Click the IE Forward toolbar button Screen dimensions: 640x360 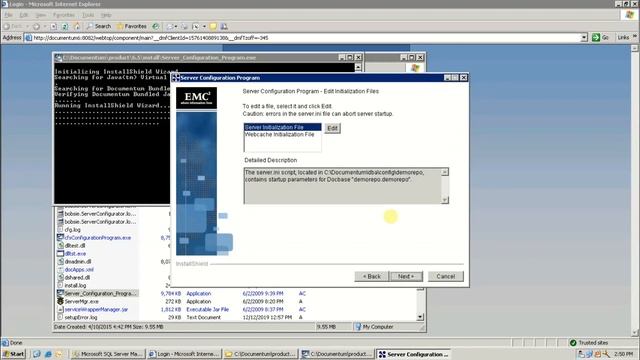[36, 26]
